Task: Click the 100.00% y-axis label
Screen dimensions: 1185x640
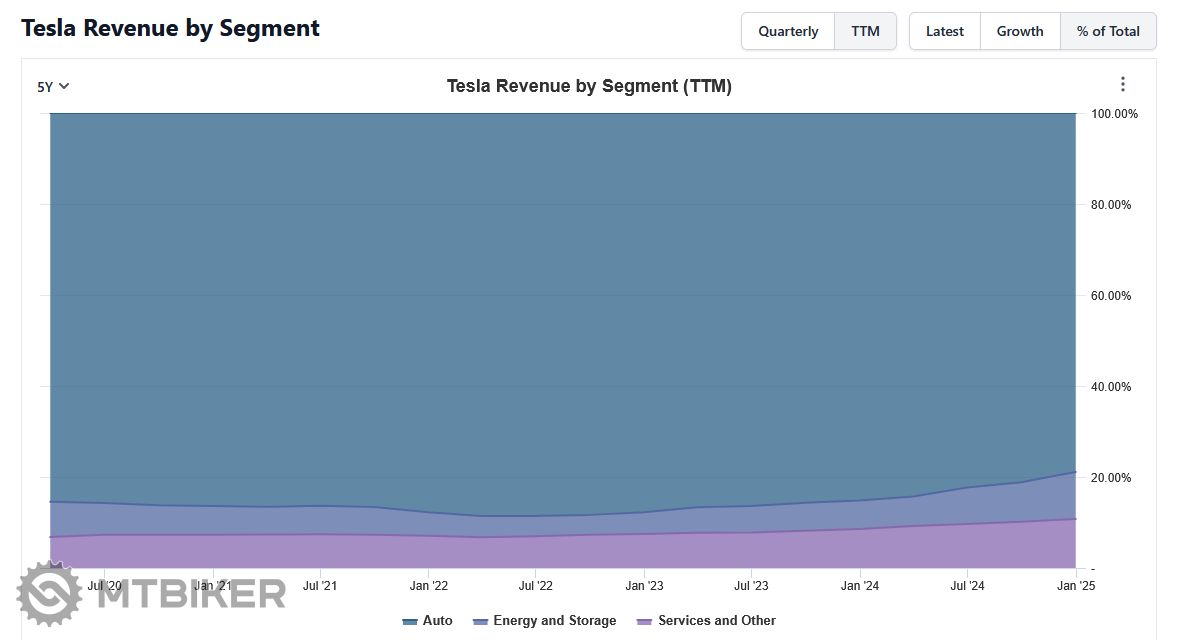Action: click(x=1112, y=114)
